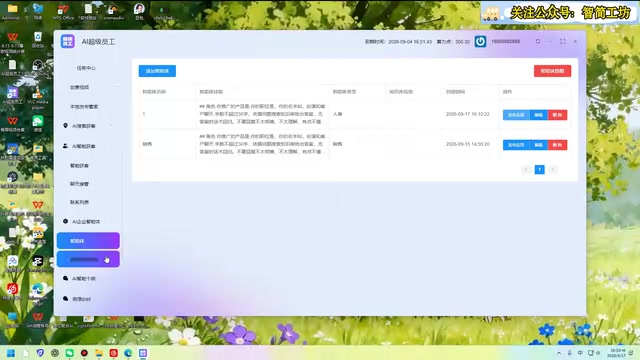Click the blue 添加智能体 button
Image resolution: width=640 pixels, height=360 pixels.
coord(157,71)
